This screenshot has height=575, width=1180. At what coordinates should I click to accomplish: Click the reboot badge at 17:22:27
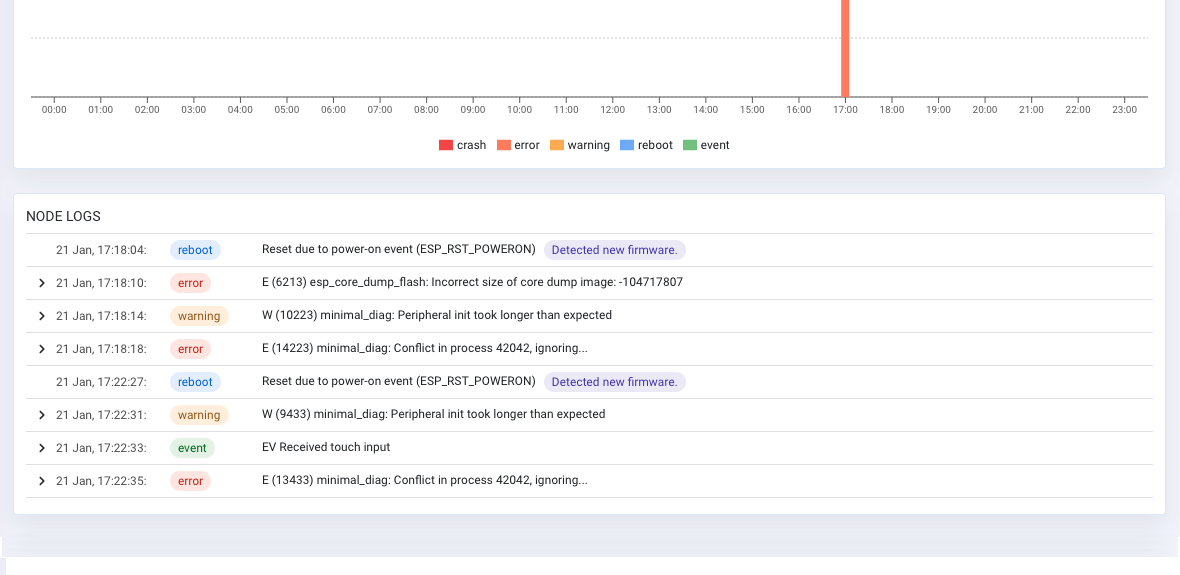coord(195,382)
